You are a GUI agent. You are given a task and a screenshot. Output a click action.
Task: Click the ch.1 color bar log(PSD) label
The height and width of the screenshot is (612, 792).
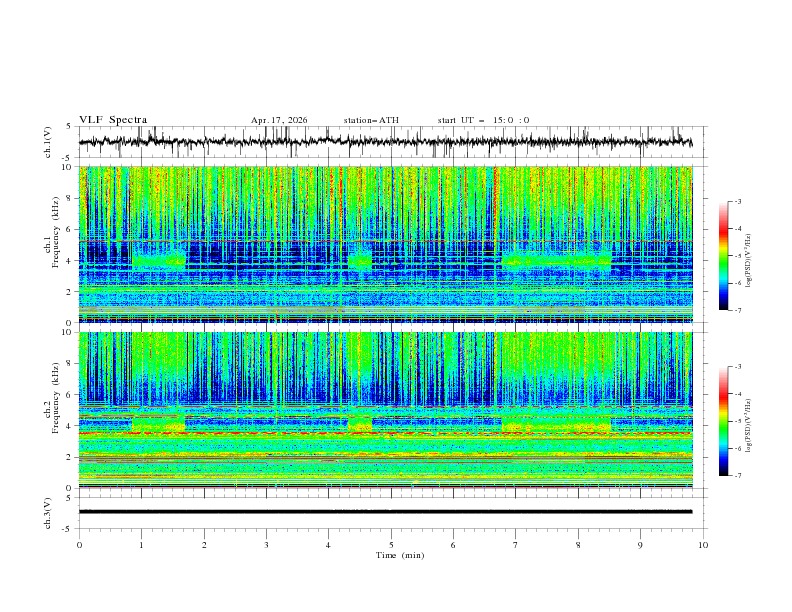[749, 261]
